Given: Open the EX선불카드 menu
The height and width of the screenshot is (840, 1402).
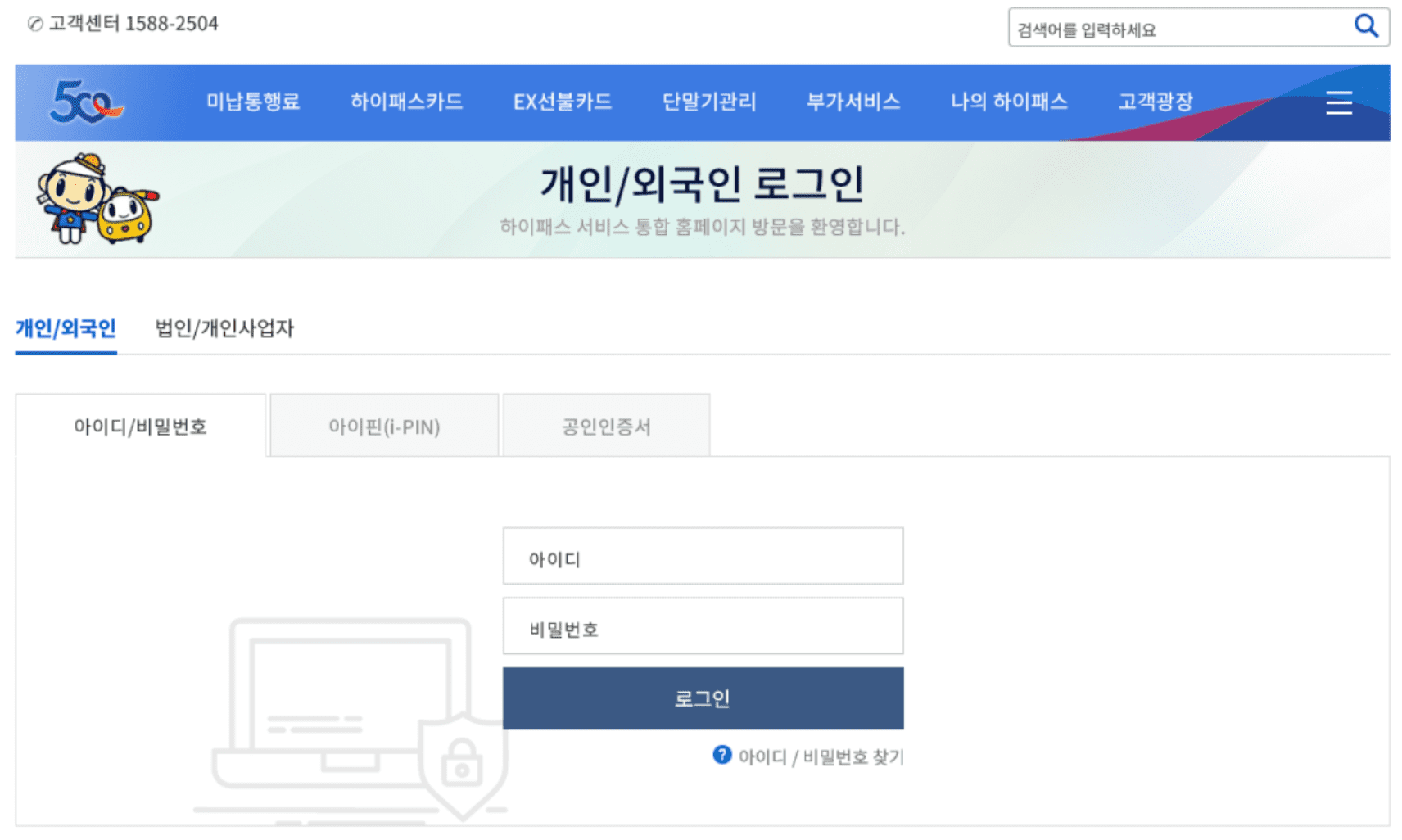Looking at the screenshot, I should (562, 102).
